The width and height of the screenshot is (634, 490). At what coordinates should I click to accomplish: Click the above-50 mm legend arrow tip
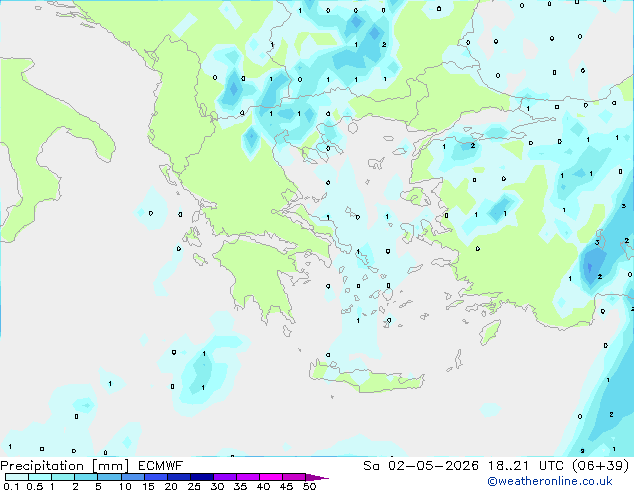[x=317, y=477]
